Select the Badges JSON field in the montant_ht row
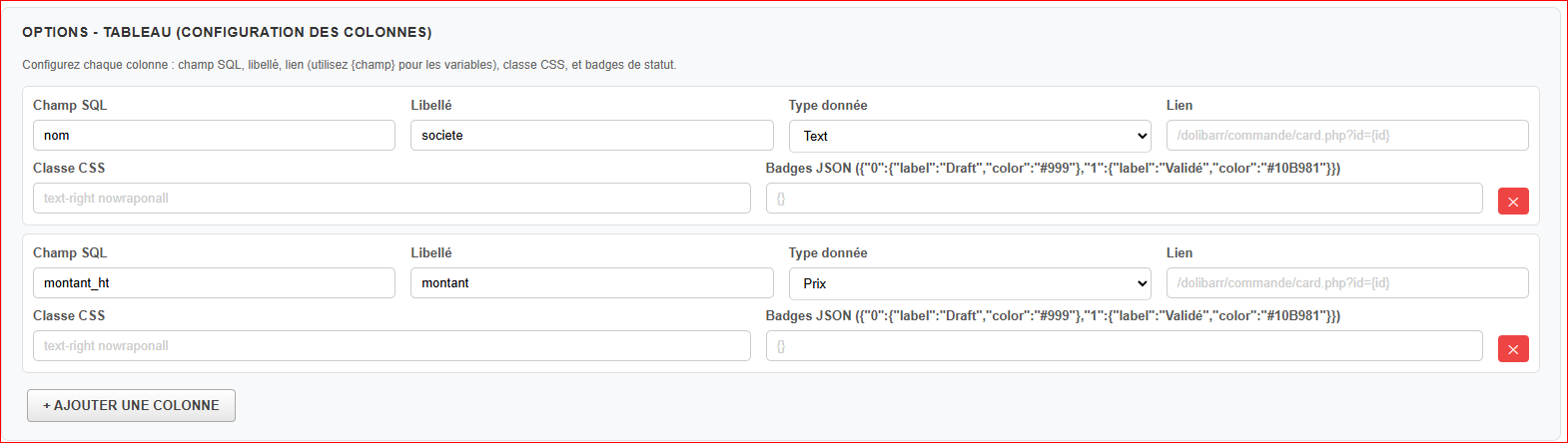Viewport: 1568px width, 443px height. click(1124, 346)
